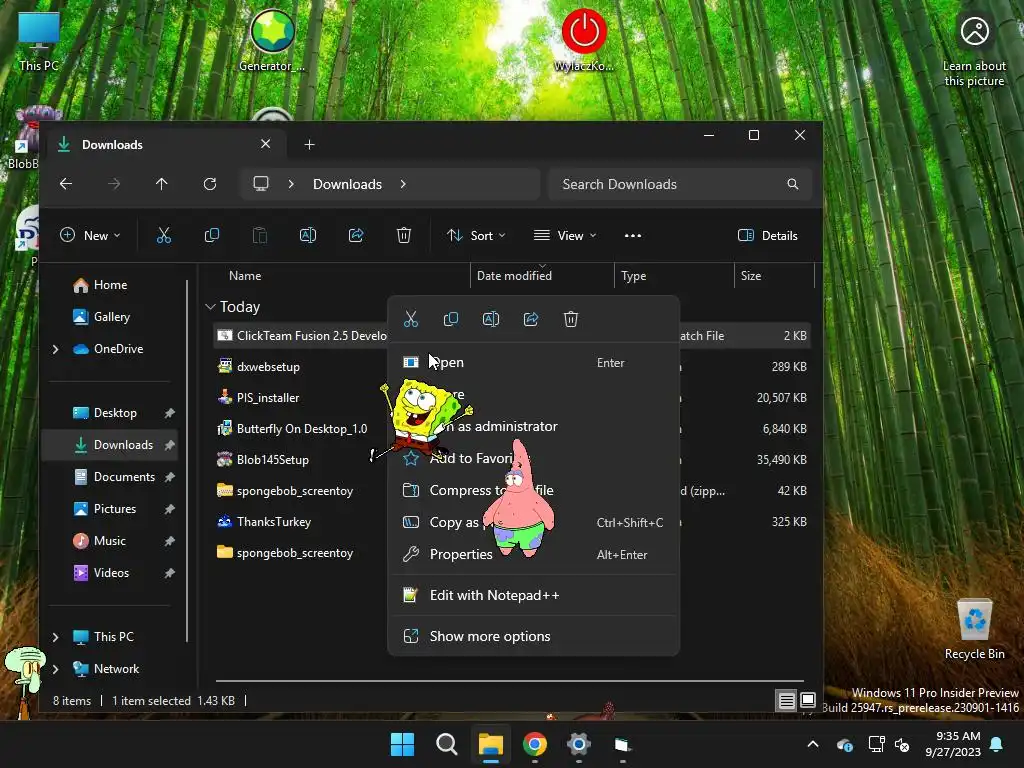Screen dimensions: 1024x768
Task: Click the Rename icon in the context menu
Action: [490, 319]
